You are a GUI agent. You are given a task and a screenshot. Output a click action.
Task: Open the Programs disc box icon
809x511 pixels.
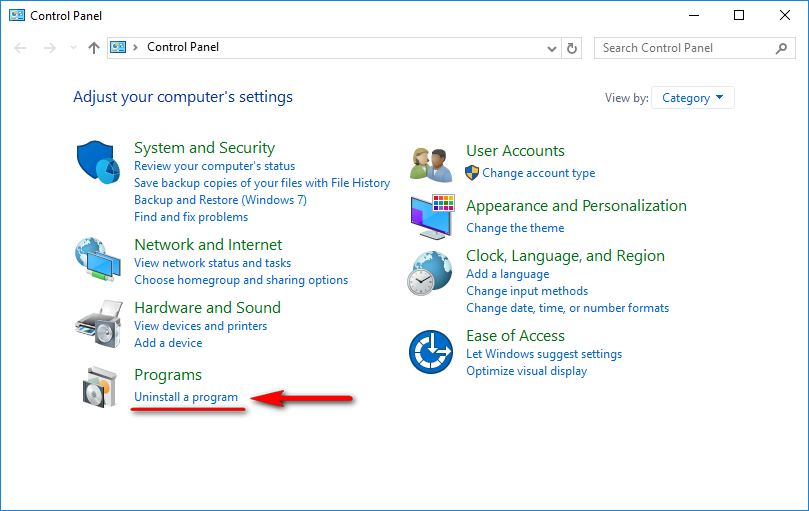pos(98,387)
